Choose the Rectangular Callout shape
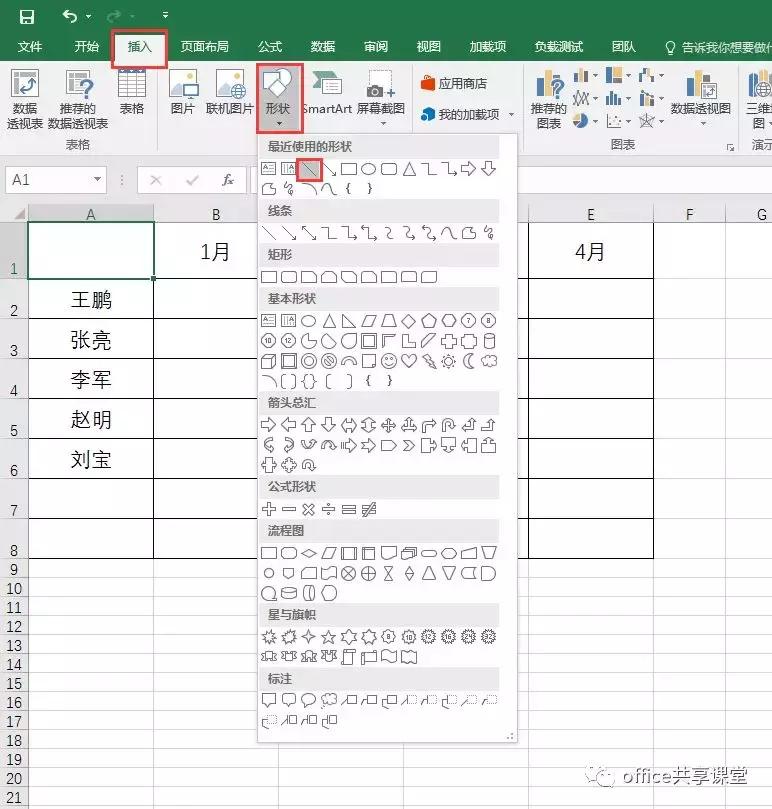 coord(269,700)
